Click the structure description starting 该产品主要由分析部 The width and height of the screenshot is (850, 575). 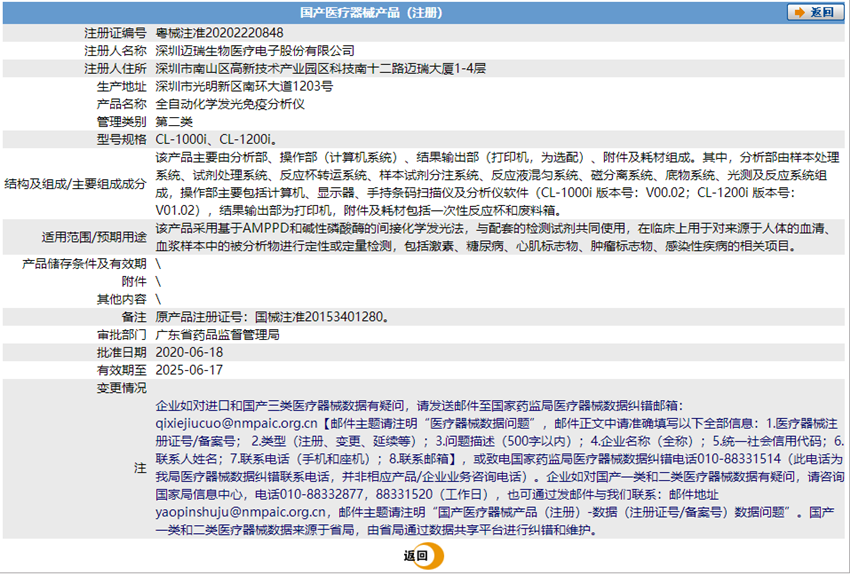pyautogui.click(x=497, y=184)
